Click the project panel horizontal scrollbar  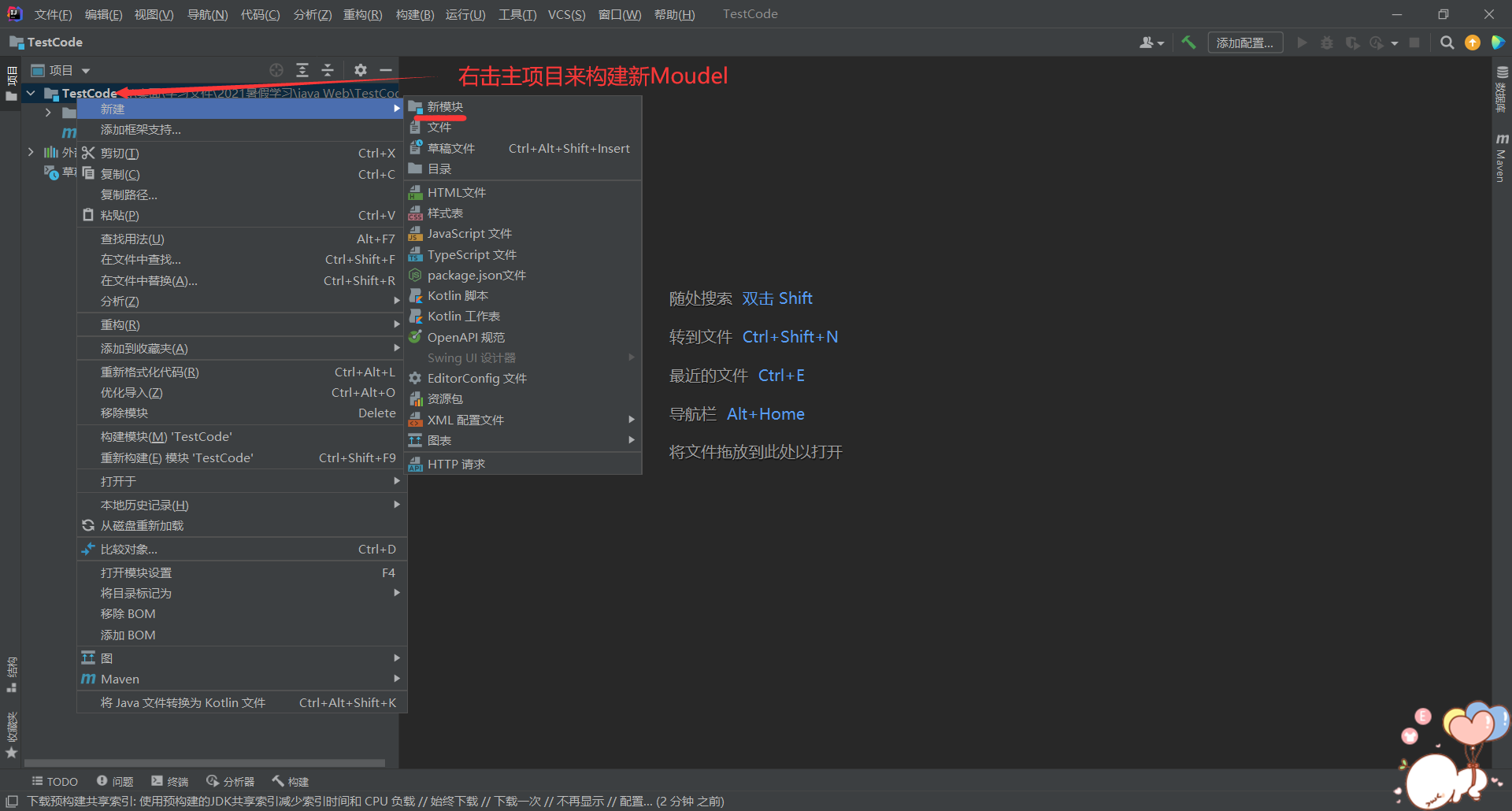[x=205, y=763]
